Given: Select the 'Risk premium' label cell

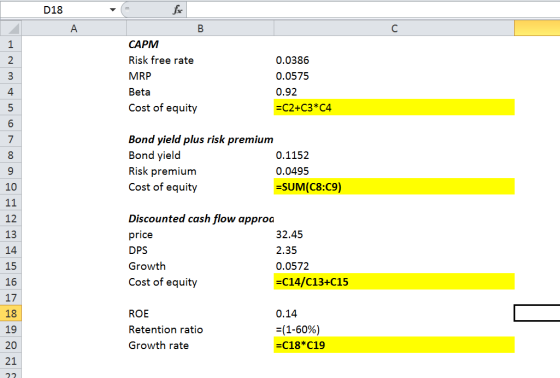Looking at the screenshot, I should pos(200,171).
